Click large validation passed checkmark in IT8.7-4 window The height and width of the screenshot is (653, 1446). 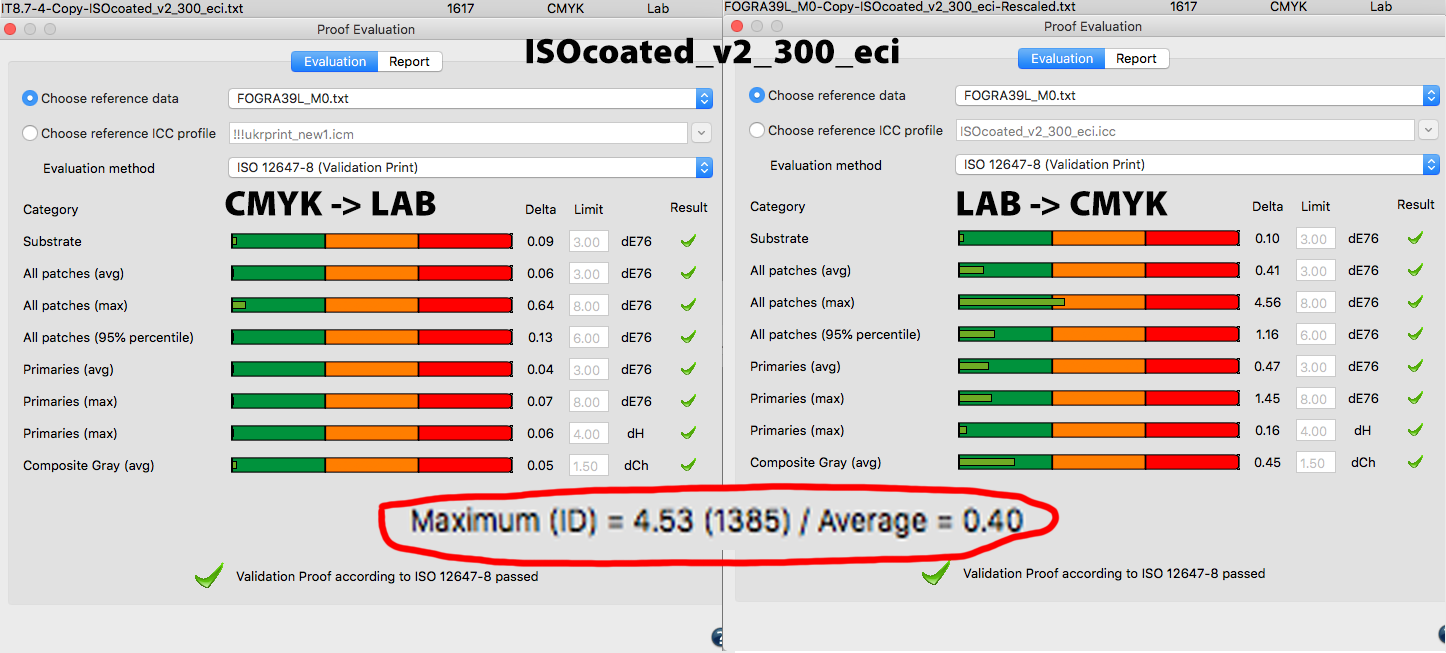pos(209,575)
